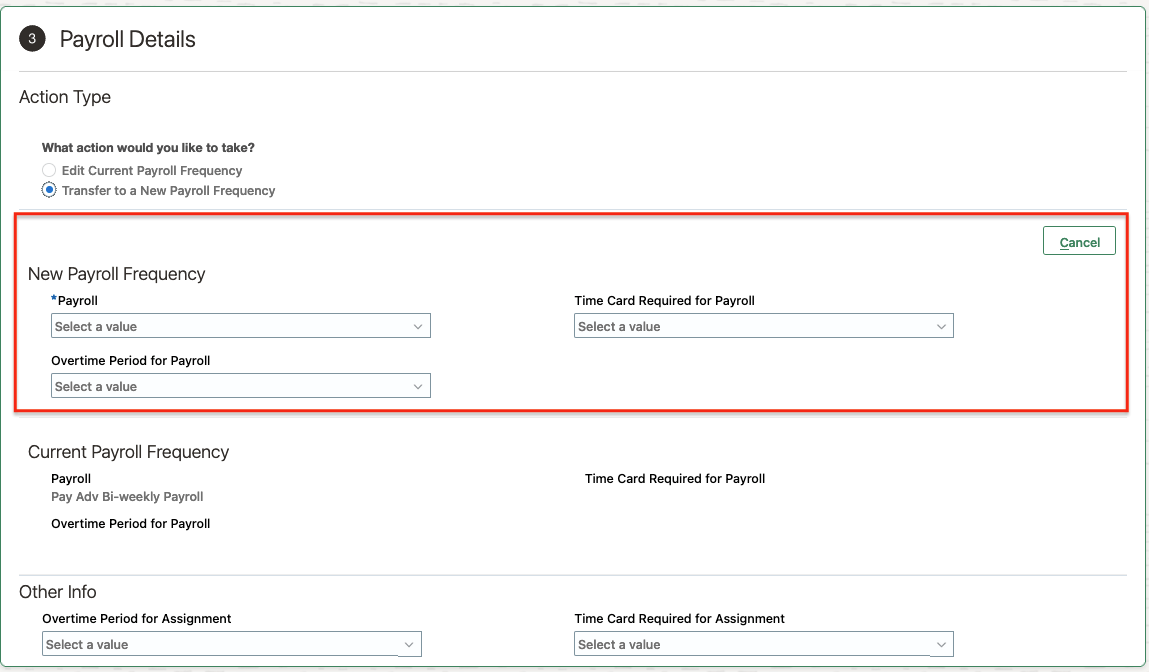The width and height of the screenshot is (1149, 672).
Task: Click chevron arrow of Time Card Required for Payroll
Action: tap(941, 327)
